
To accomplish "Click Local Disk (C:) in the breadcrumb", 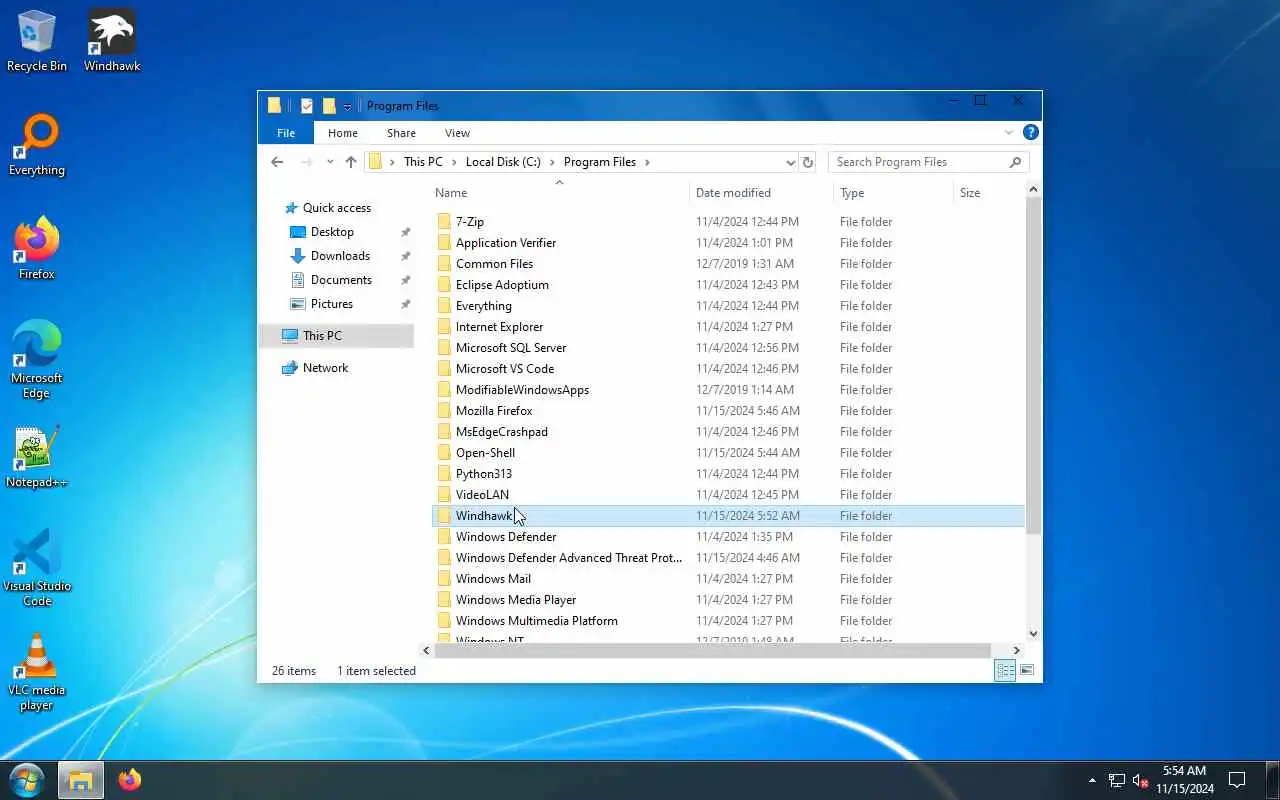I will pos(503,162).
